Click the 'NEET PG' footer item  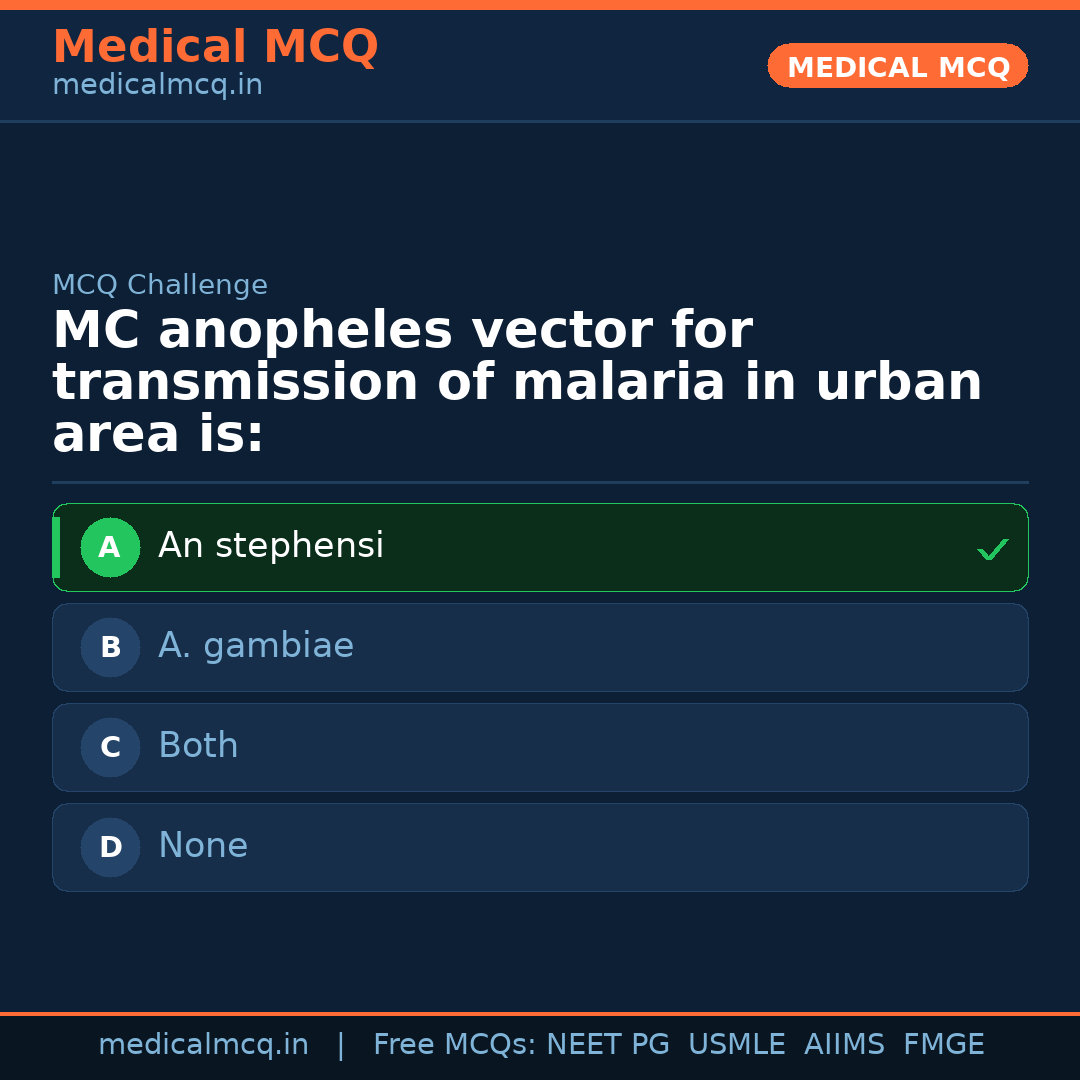(x=607, y=1043)
